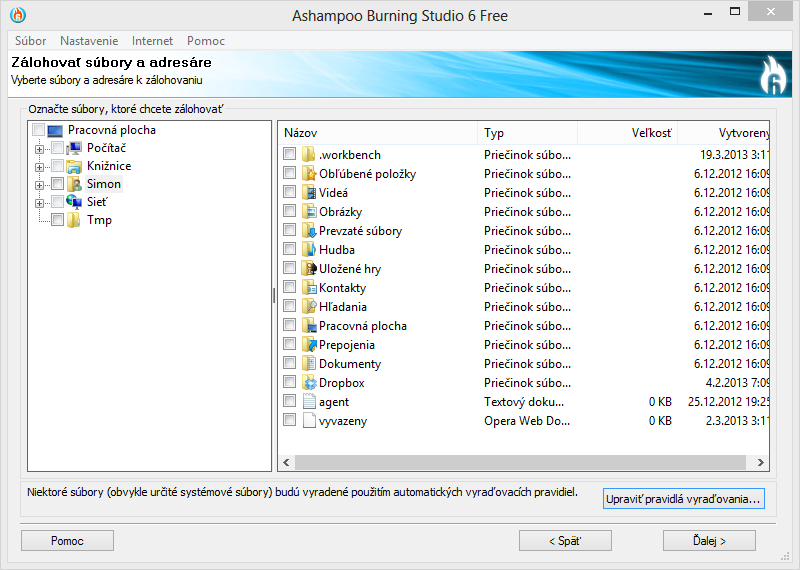Click the Ashampoo flame logo in title bar
The image size is (800, 570).
(x=18, y=15)
